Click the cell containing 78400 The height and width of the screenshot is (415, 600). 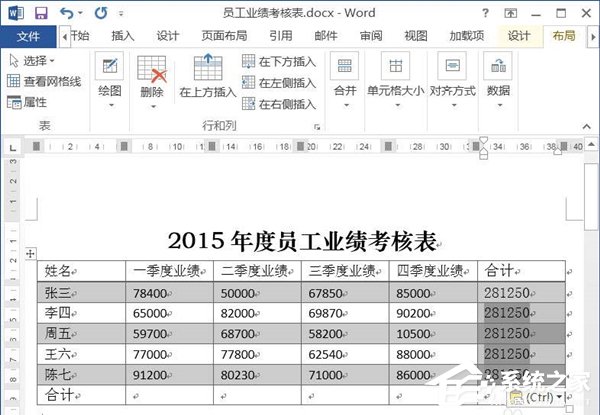pyautogui.click(x=170, y=293)
